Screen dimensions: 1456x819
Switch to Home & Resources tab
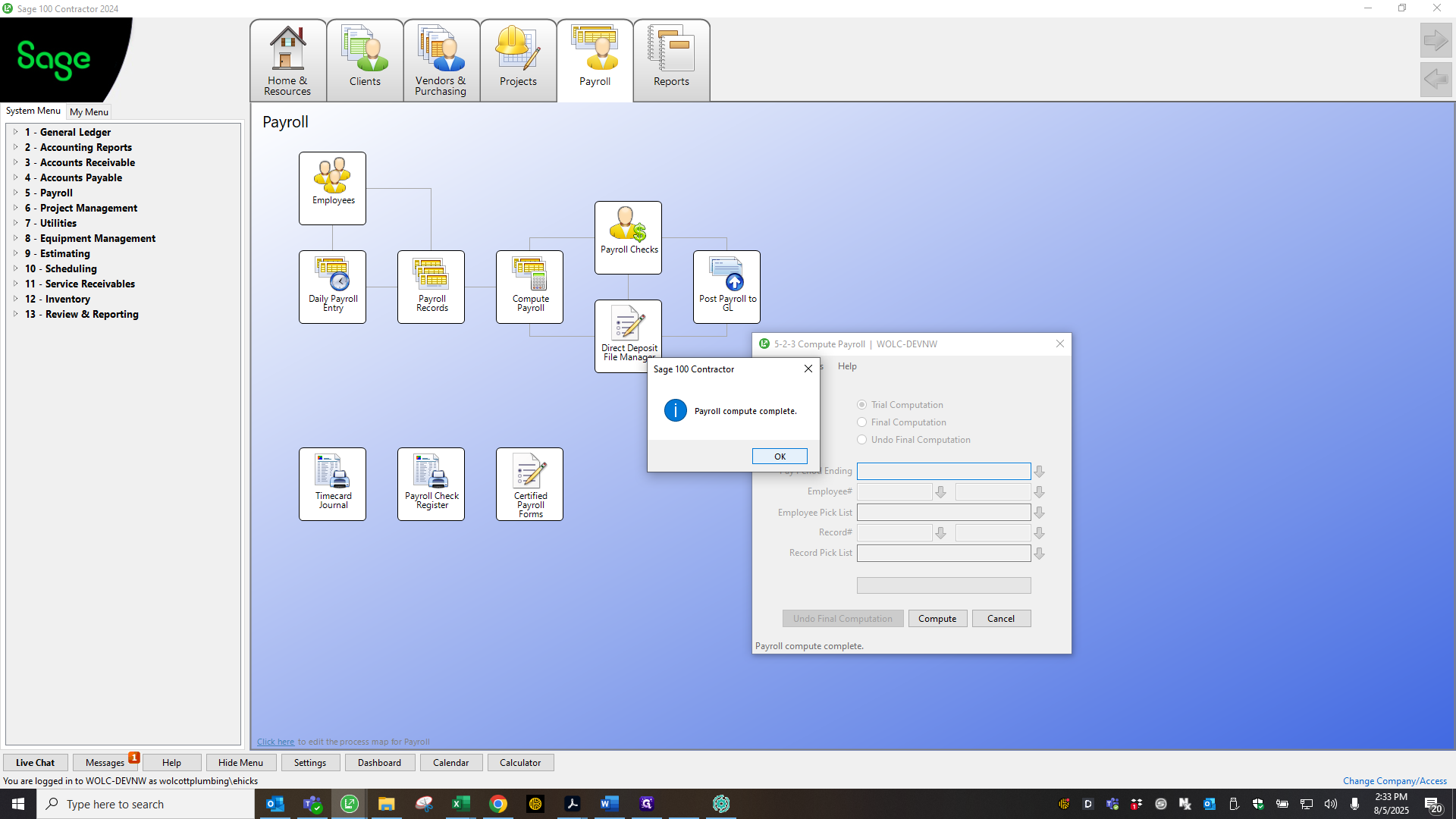coord(287,61)
